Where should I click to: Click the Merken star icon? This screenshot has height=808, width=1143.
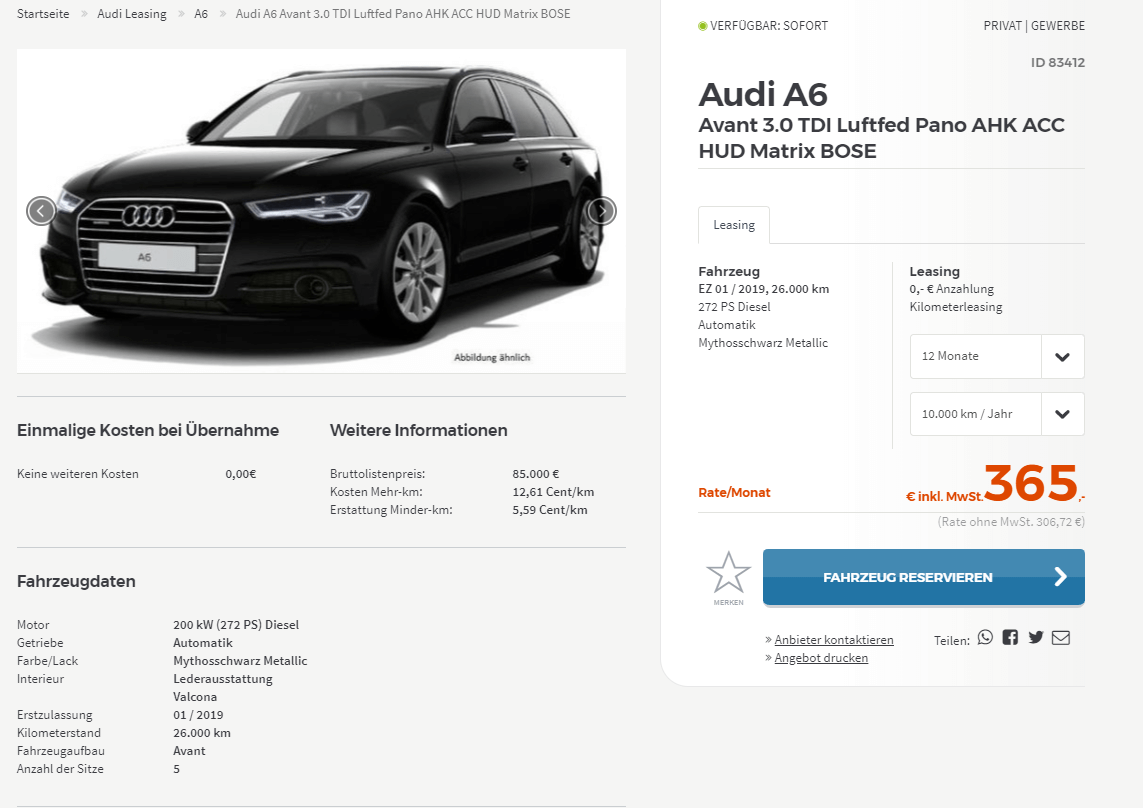point(728,573)
